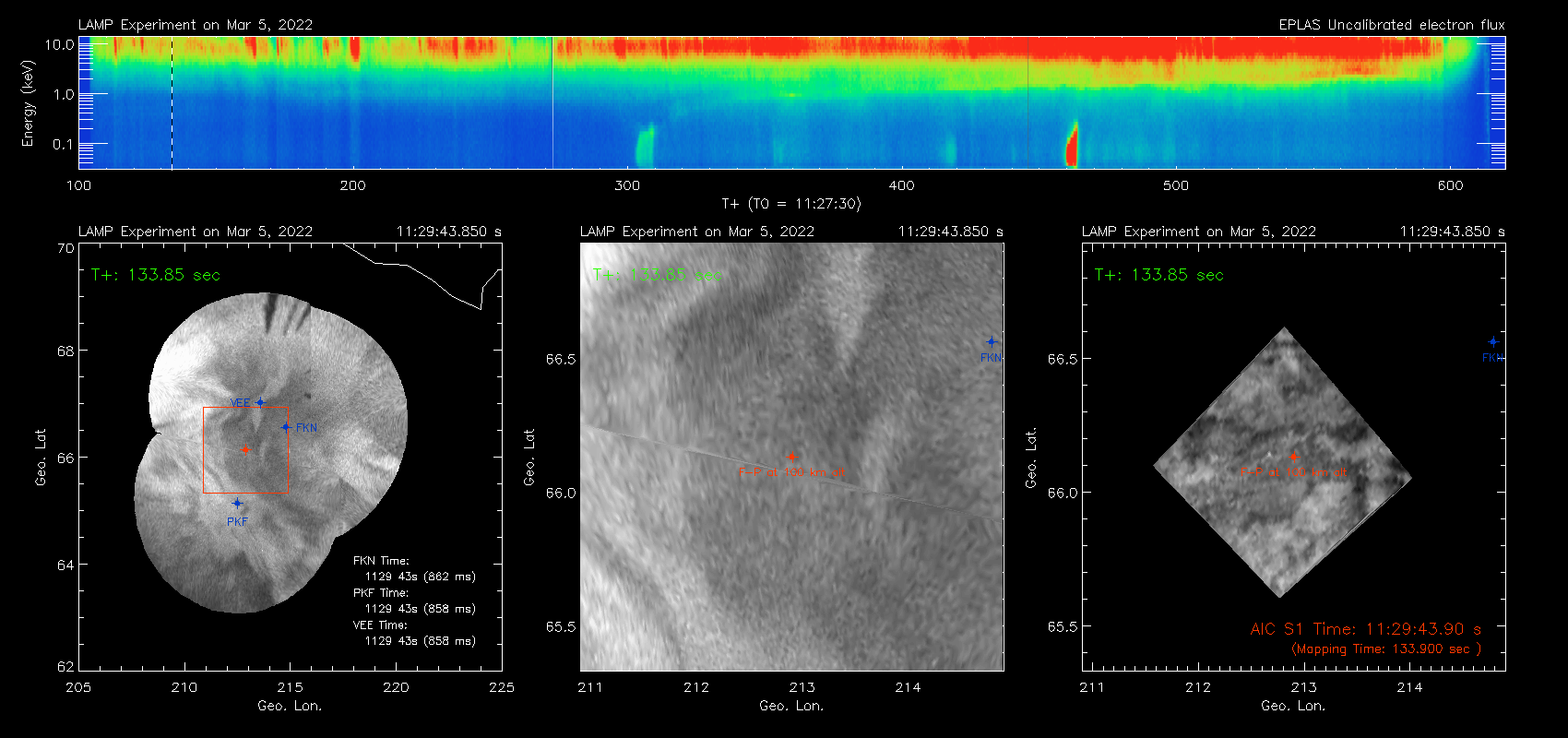Viewport: 1568px width, 738px height.
Task: Click the '11:29:43.850 s' timestamp above the right panel
Action: coord(1453,232)
